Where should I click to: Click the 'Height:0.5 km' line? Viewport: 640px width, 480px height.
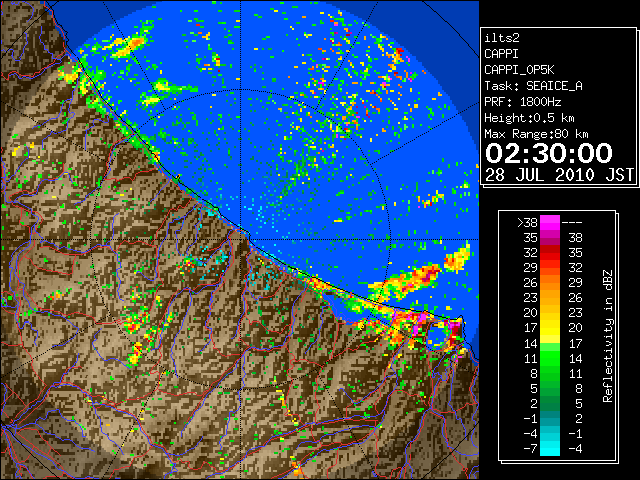(x=529, y=118)
